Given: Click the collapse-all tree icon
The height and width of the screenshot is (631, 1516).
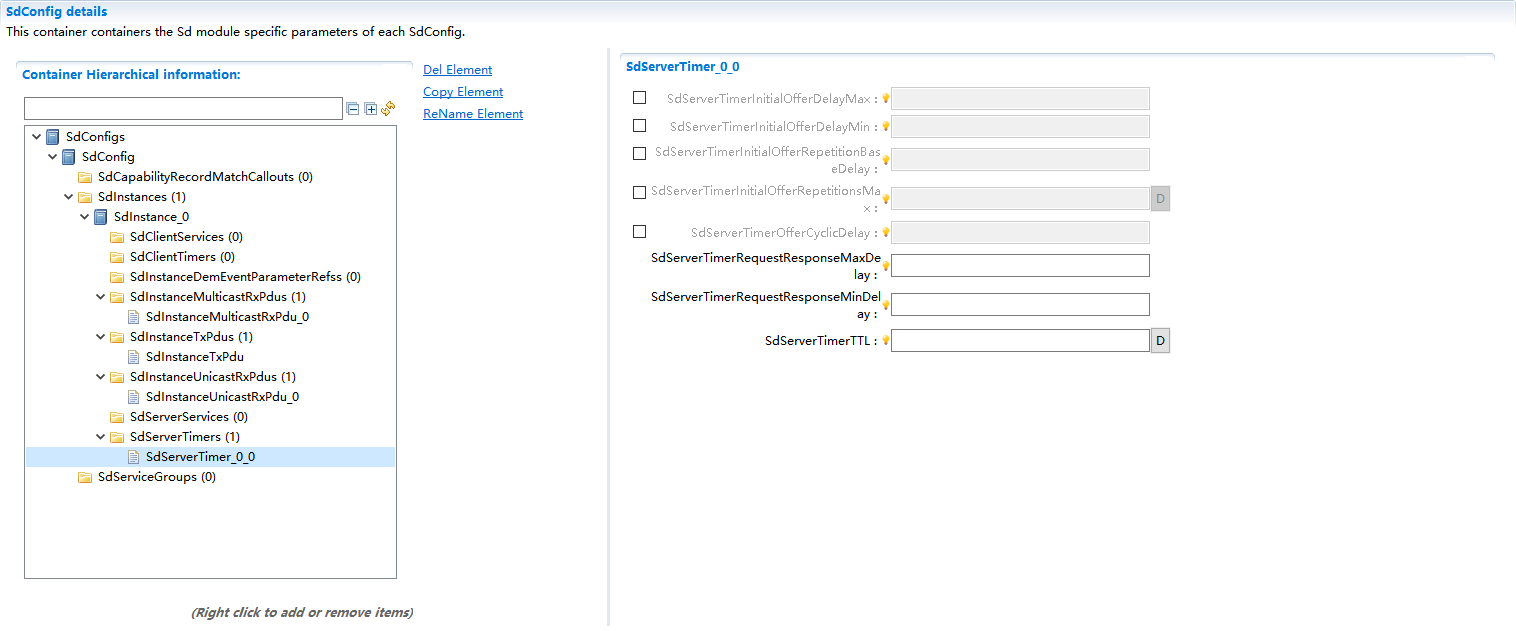Looking at the screenshot, I should coord(353,108).
